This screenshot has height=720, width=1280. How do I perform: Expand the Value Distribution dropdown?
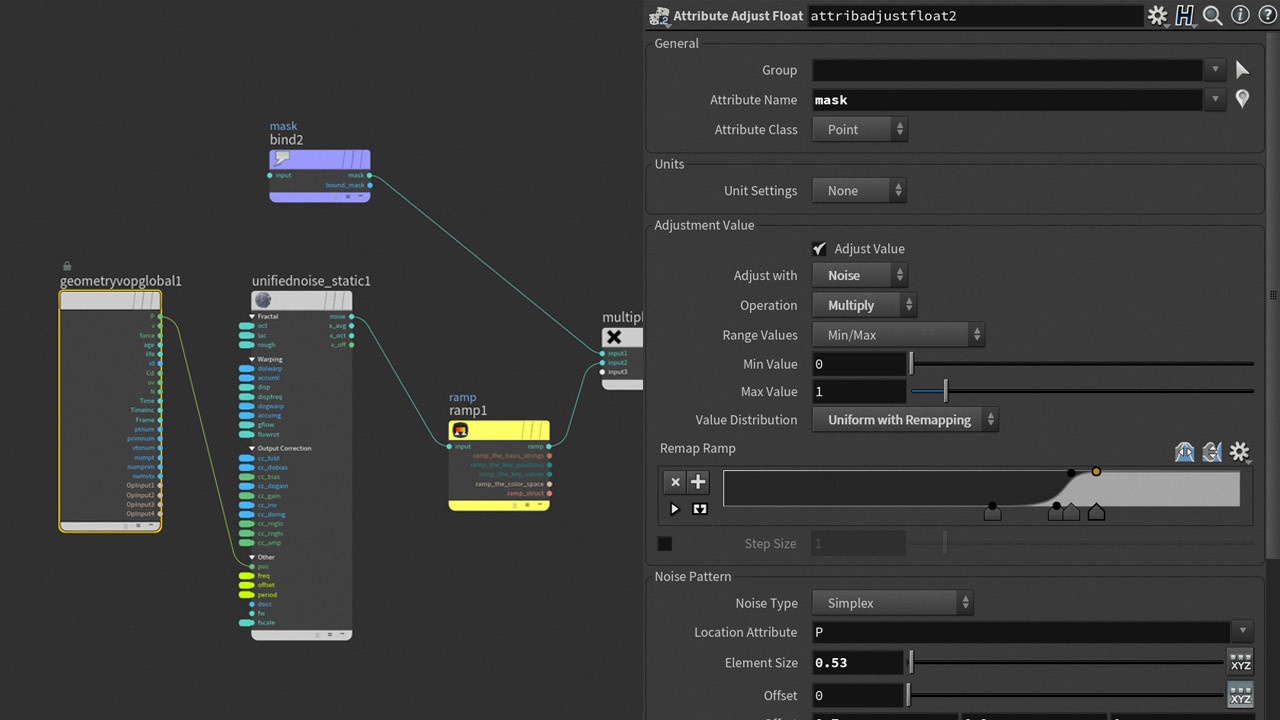click(905, 420)
